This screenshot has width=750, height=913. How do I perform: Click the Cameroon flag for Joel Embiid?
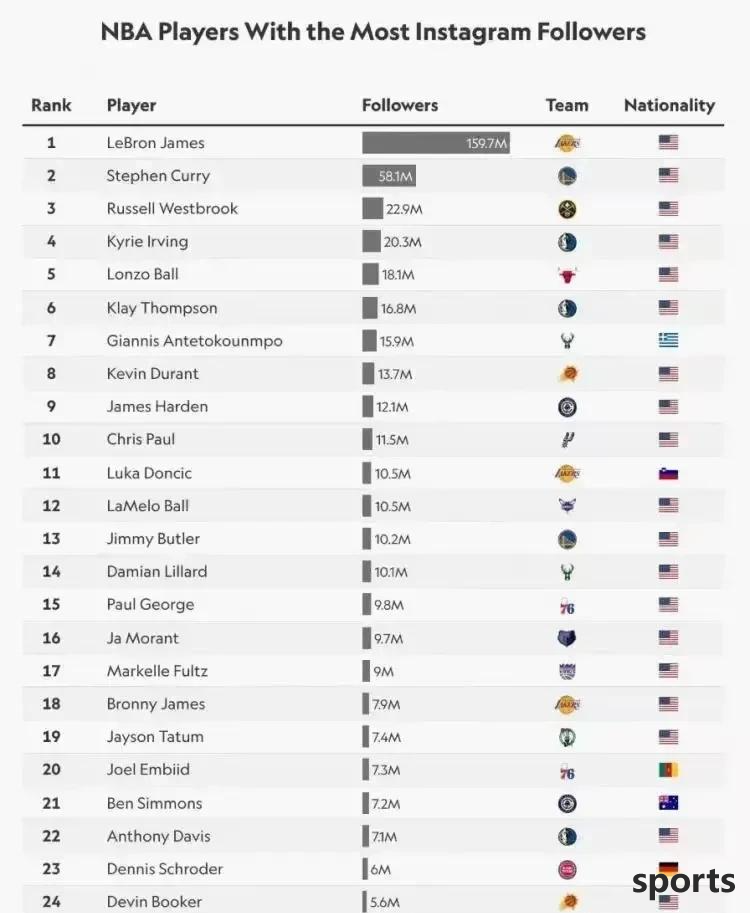point(668,770)
